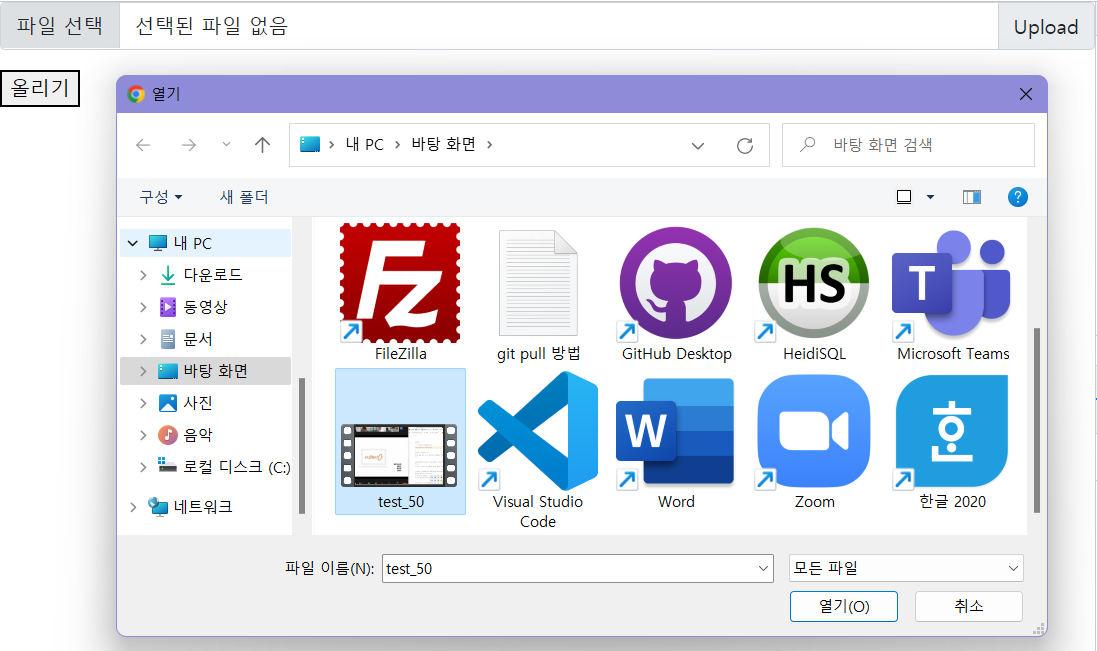Expand the 네트워크 tree node
The width and height of the screenshot is (1097, 651).
(x=133, y=507)
